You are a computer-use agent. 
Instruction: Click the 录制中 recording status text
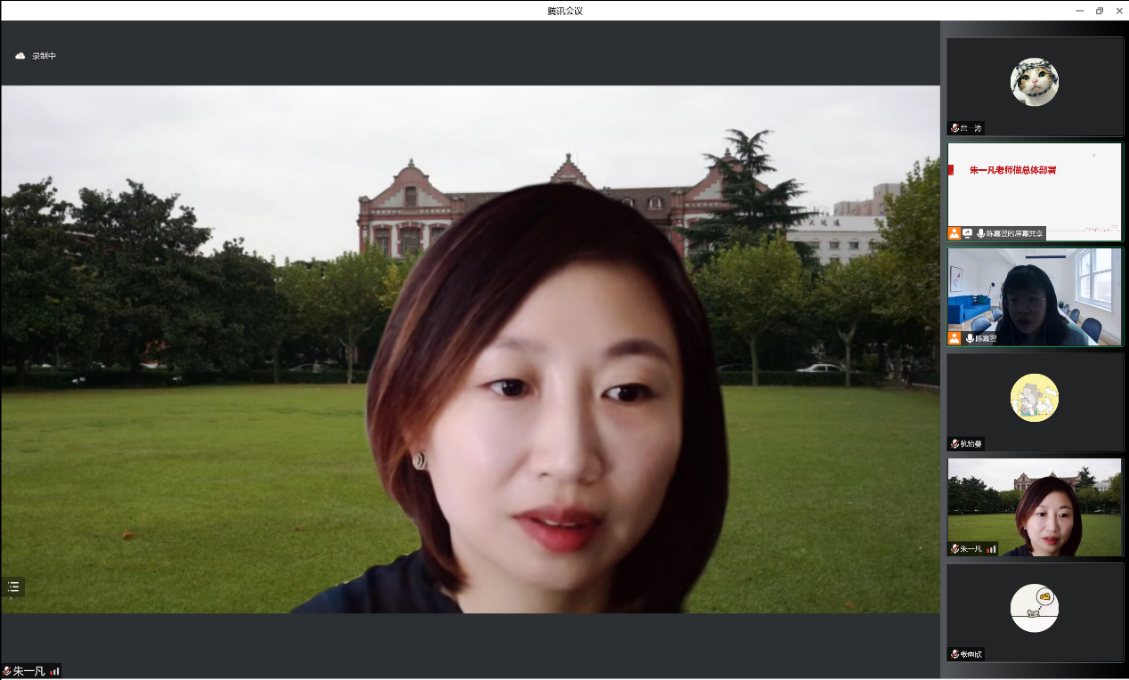pos(44,56)
